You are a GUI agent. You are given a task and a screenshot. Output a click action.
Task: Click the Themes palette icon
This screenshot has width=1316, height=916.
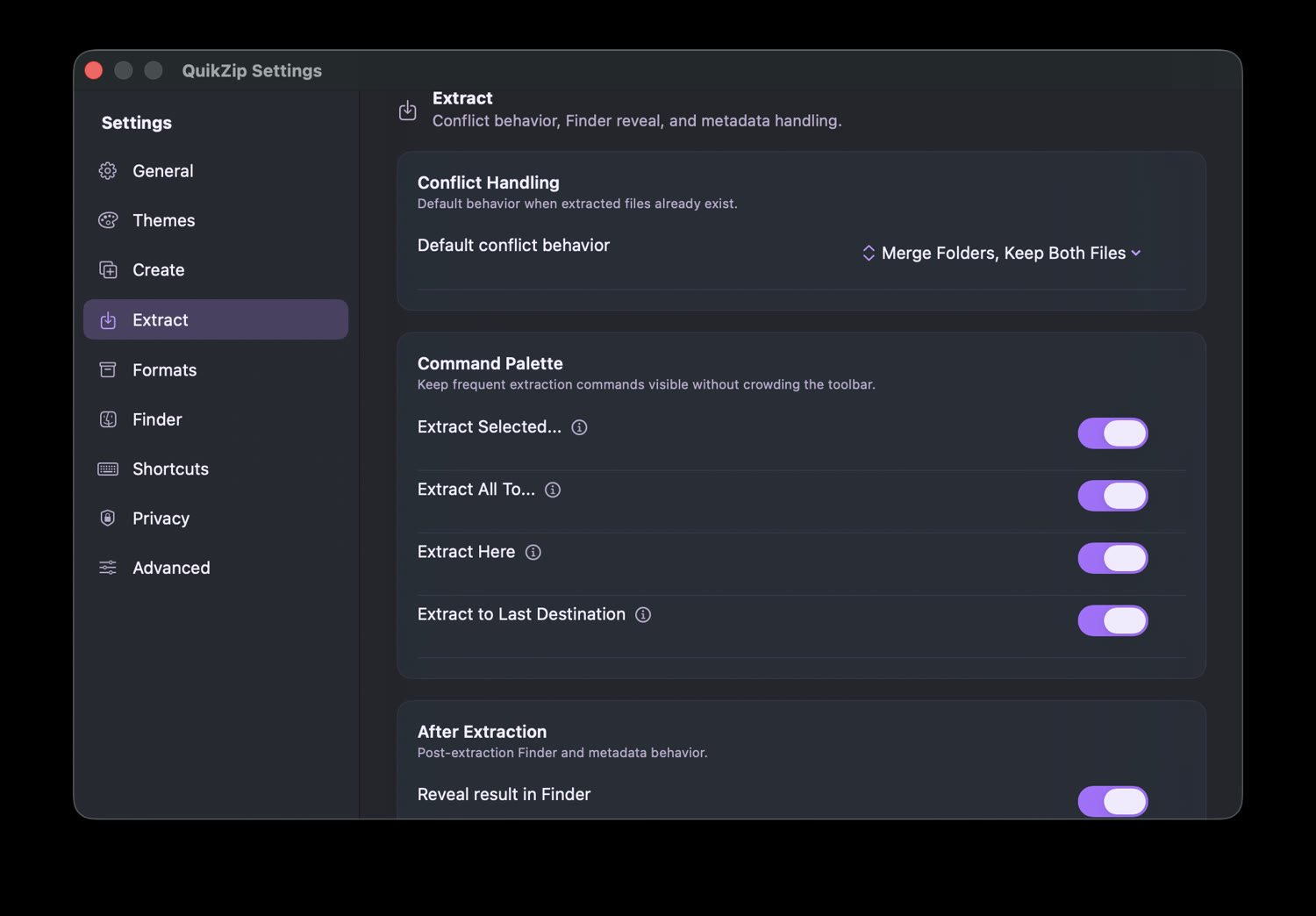[108, 220]
